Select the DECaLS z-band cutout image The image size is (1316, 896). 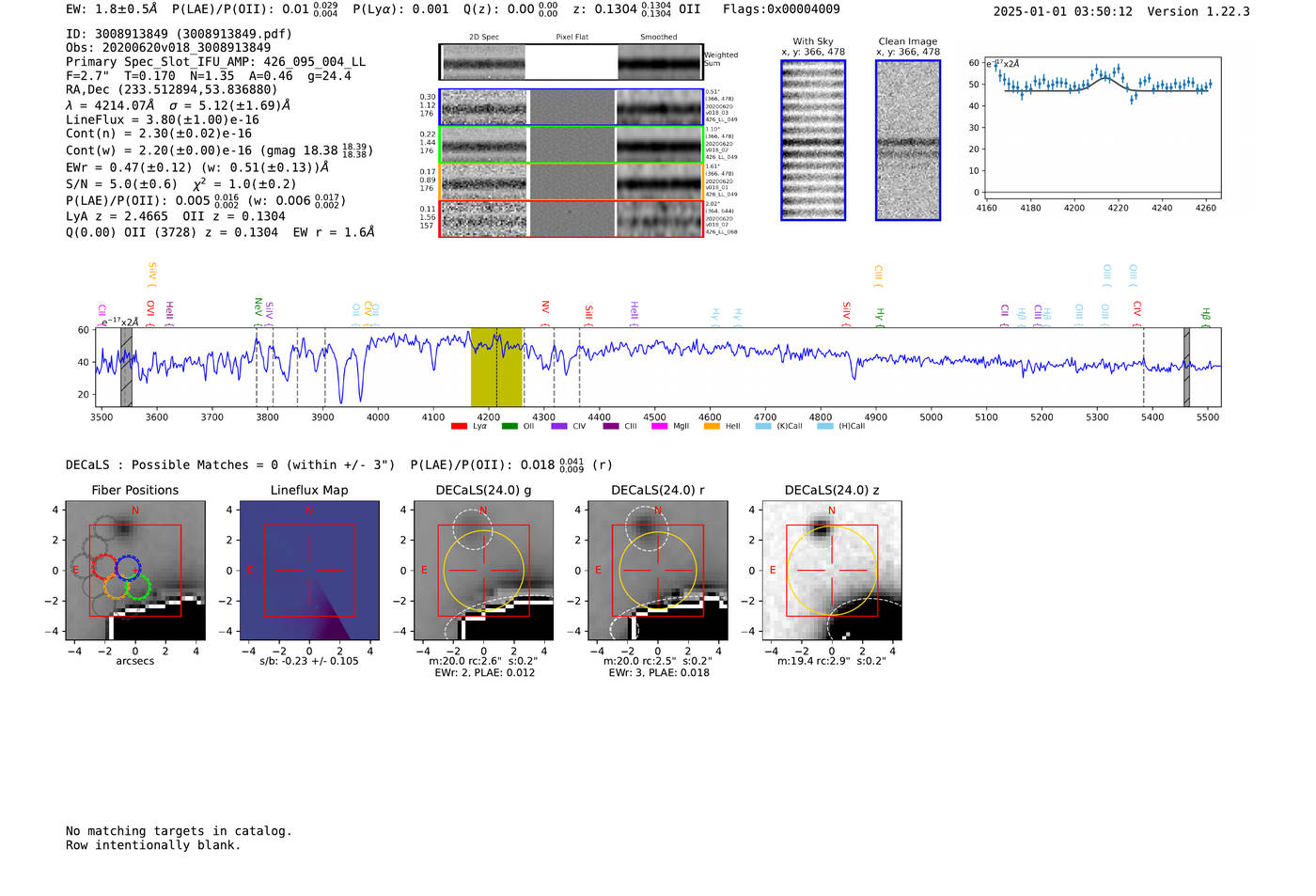(831, 571)
